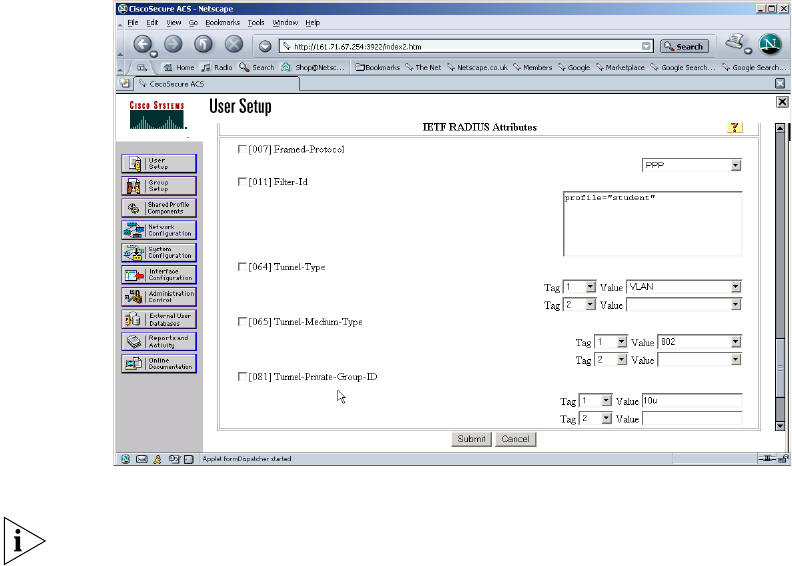Screen dimensions: 792x566
Task: Click the Submit button
Action: [x=471, y=439]
